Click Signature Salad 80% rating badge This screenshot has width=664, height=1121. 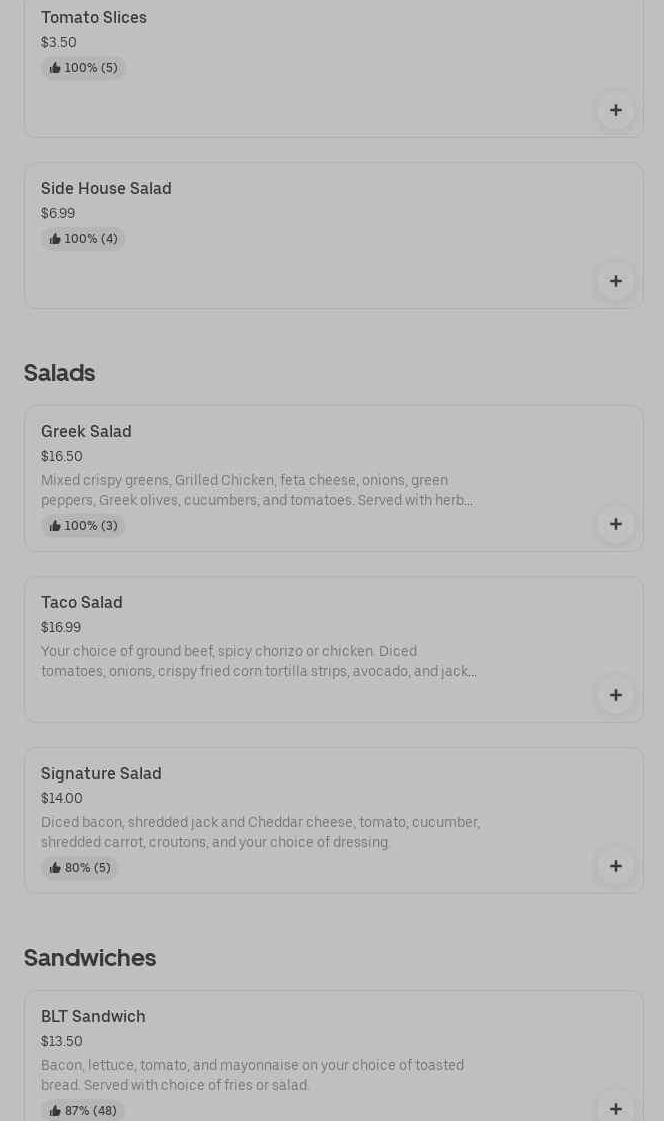point(80,868)
